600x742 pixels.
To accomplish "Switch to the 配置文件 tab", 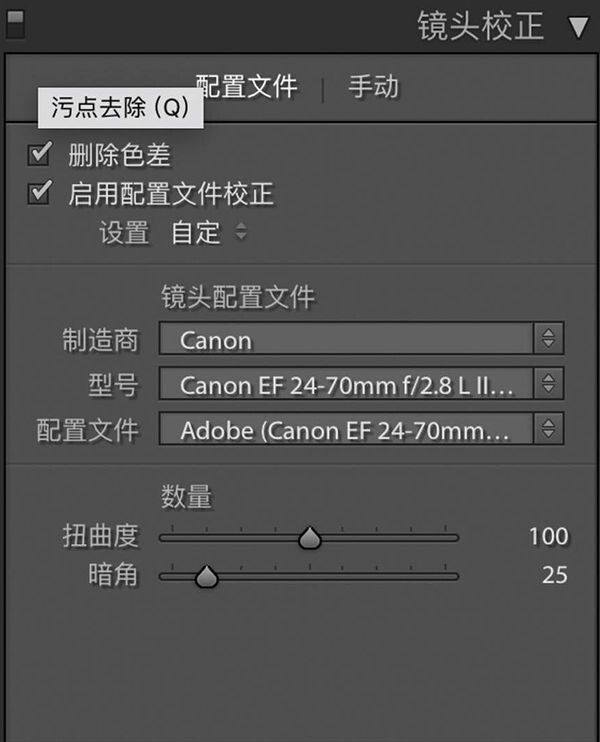I will click(x=247, y=87).
